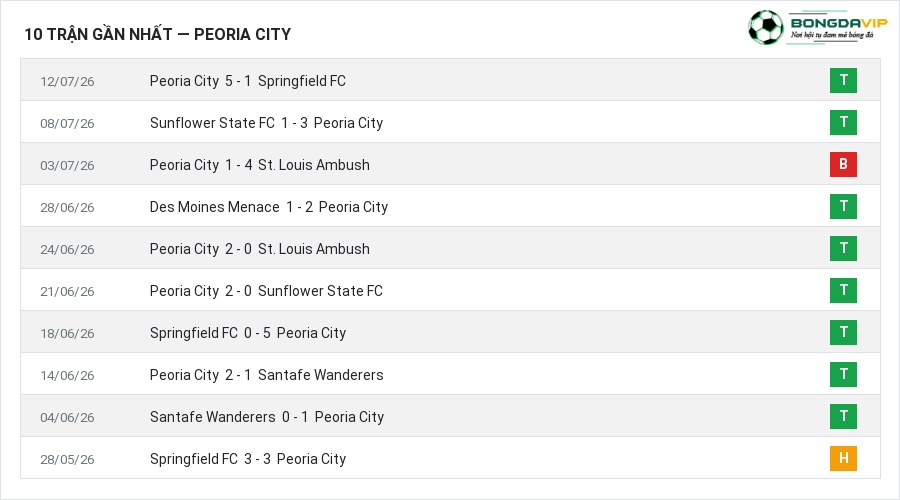900x500 pixels.
Task: Click the 10 TRẬN GẦN NHẤT heading
Action: coord(98,34)
